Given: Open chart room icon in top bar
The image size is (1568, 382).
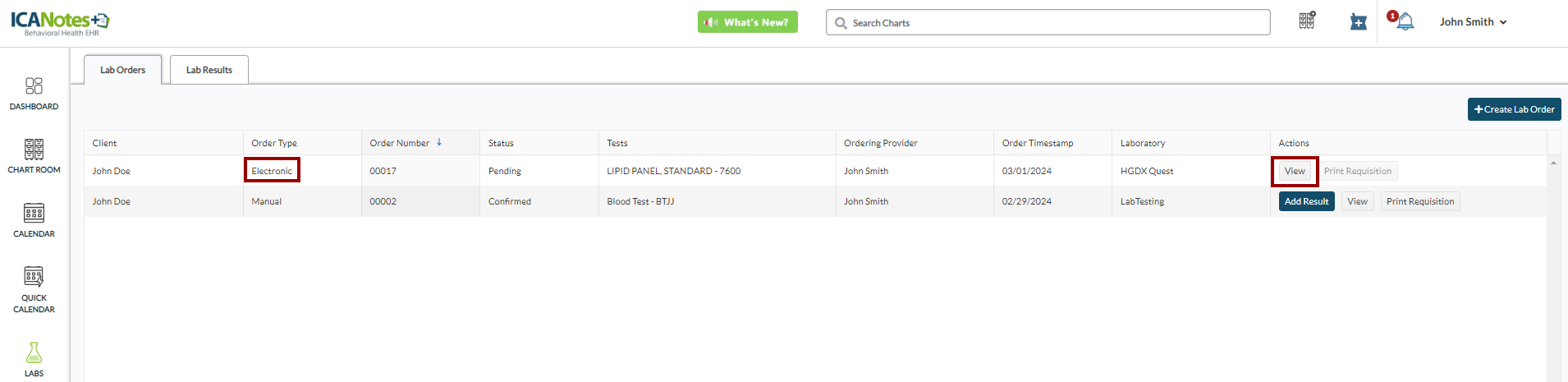Looking at the screenshot, I should [1307, 21].
